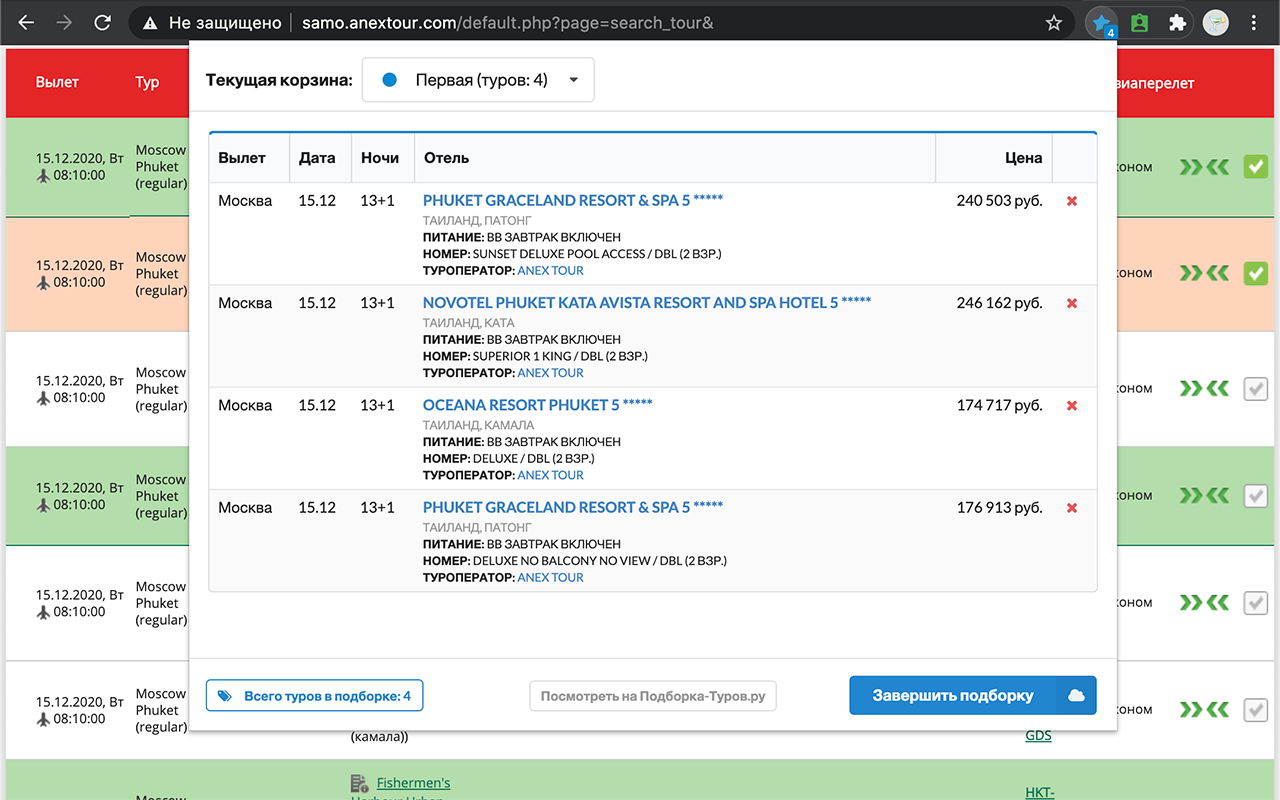The image size is (1280, 800).
Task: Click Всего туров в подборке: 4 button
Action: (x=314, y=695)
